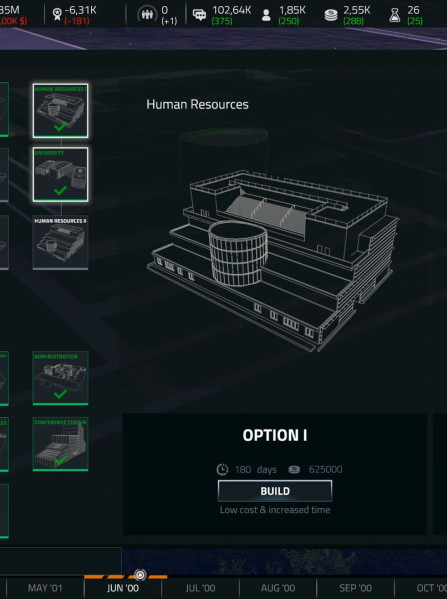Click the circular timeline position marker
Viewport: 447px width, 599px height.
click(140, 575)
